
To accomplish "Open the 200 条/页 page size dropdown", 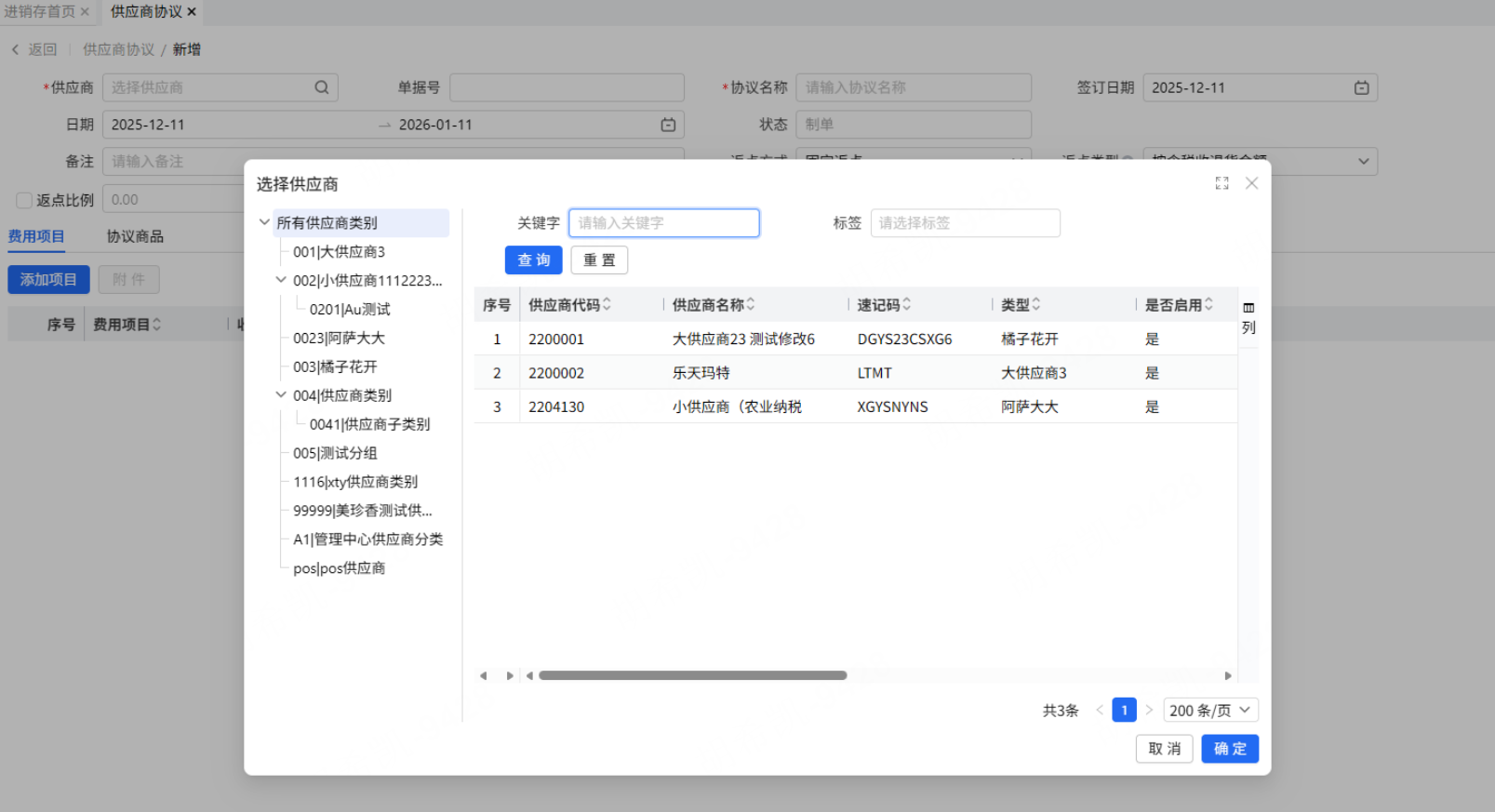I will (x=1210, y=711).
